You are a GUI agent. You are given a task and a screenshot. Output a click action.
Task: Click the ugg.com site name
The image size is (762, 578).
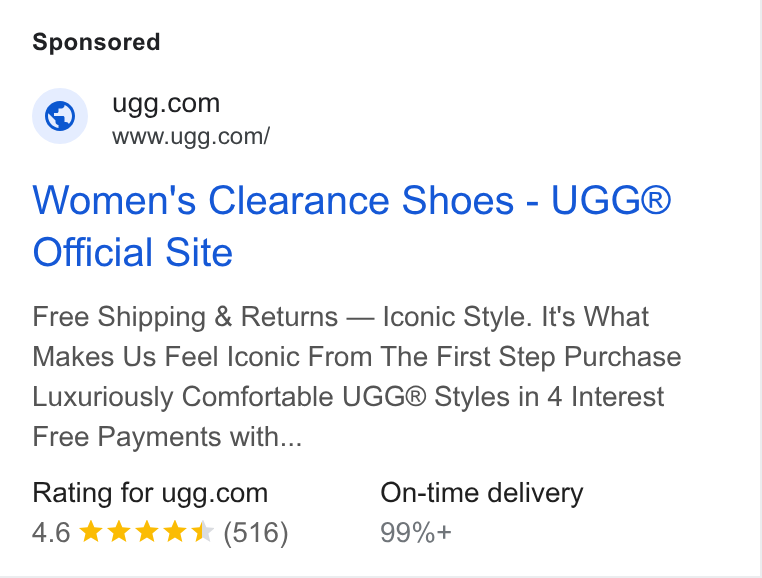166,104
